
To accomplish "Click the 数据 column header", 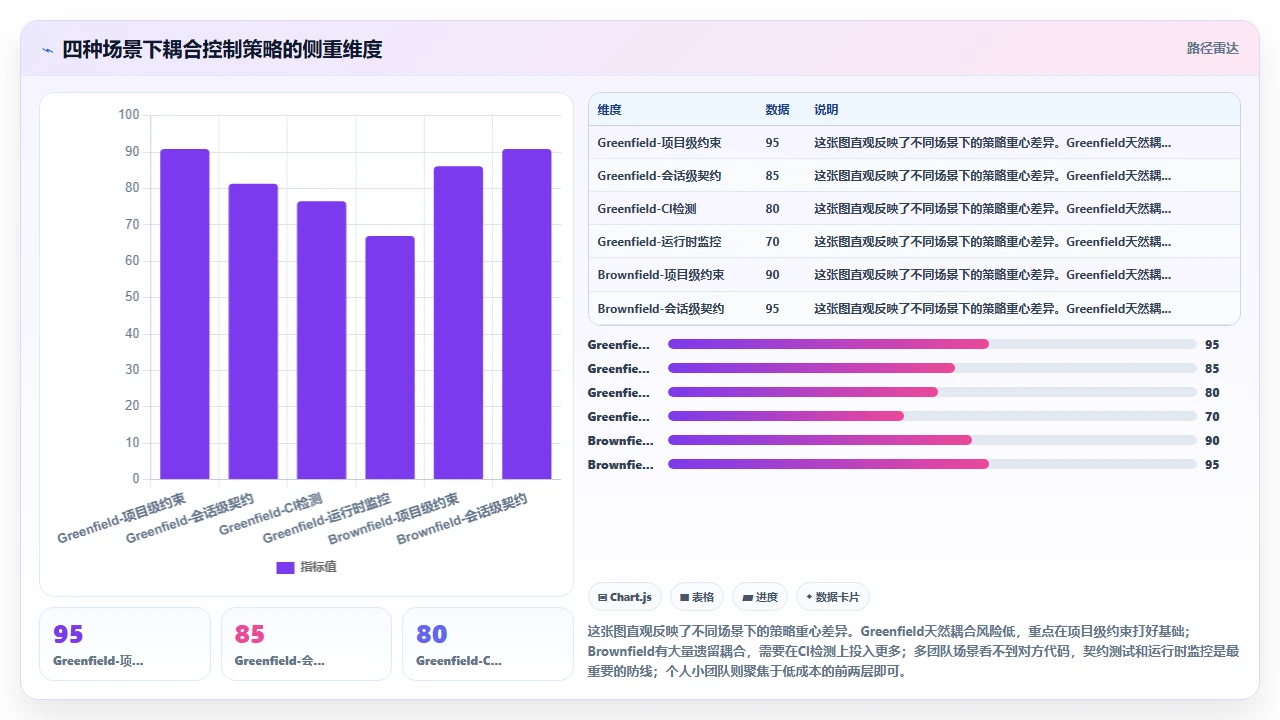I will point(777,110).
